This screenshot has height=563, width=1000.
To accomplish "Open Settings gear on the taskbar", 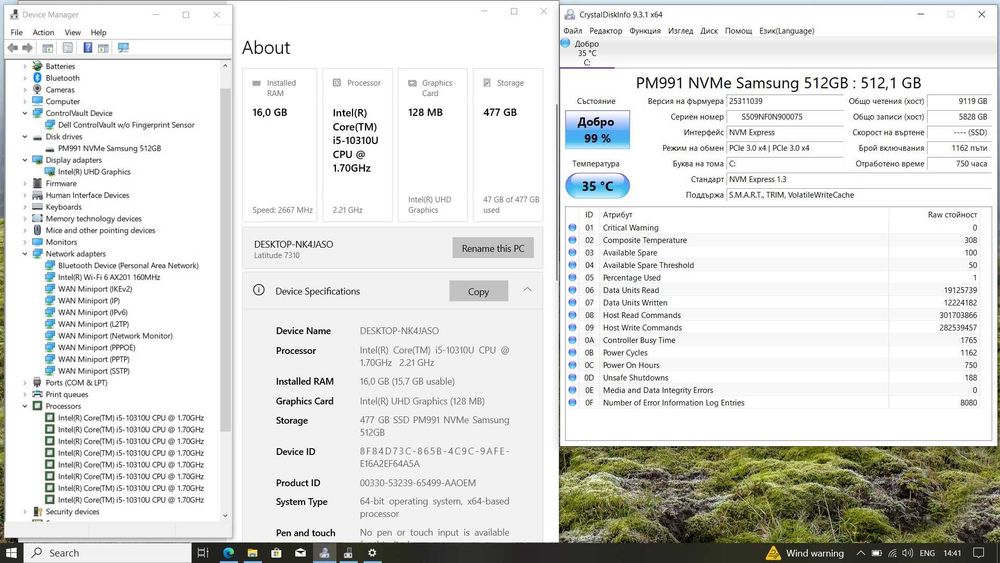I will pos(372,553).
